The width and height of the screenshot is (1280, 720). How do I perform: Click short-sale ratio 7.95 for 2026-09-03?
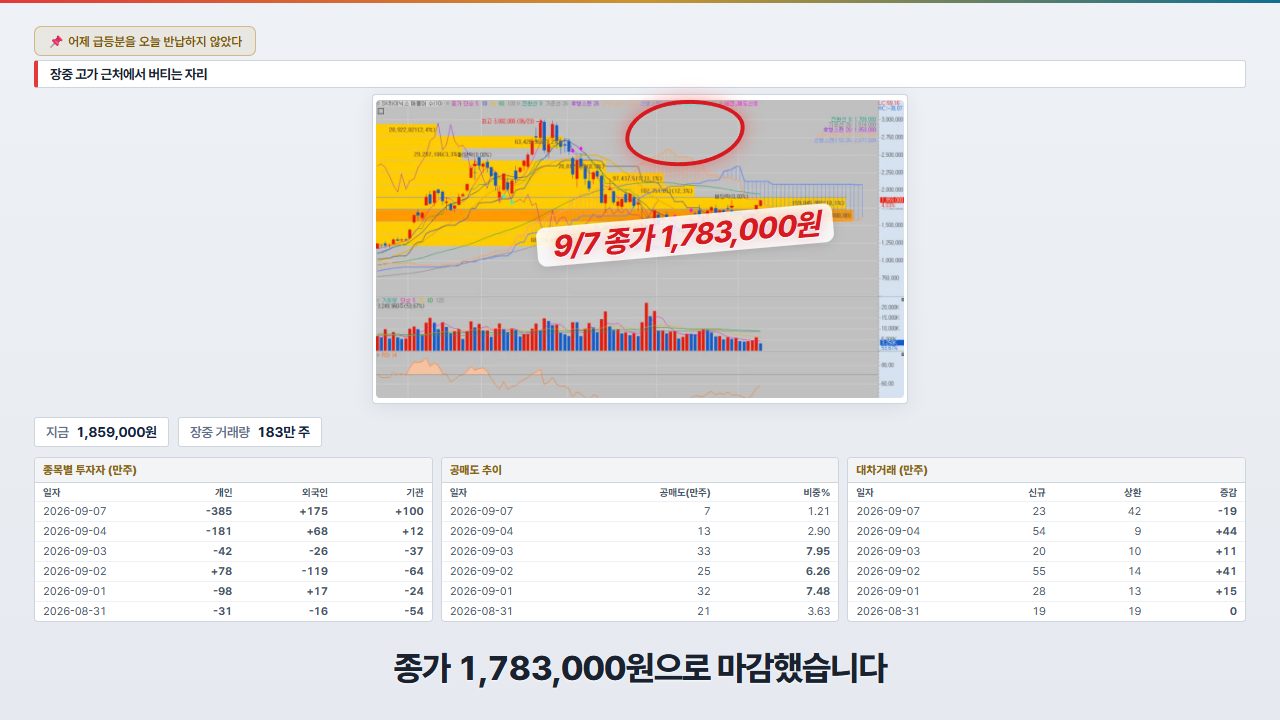tap(818, 551)
